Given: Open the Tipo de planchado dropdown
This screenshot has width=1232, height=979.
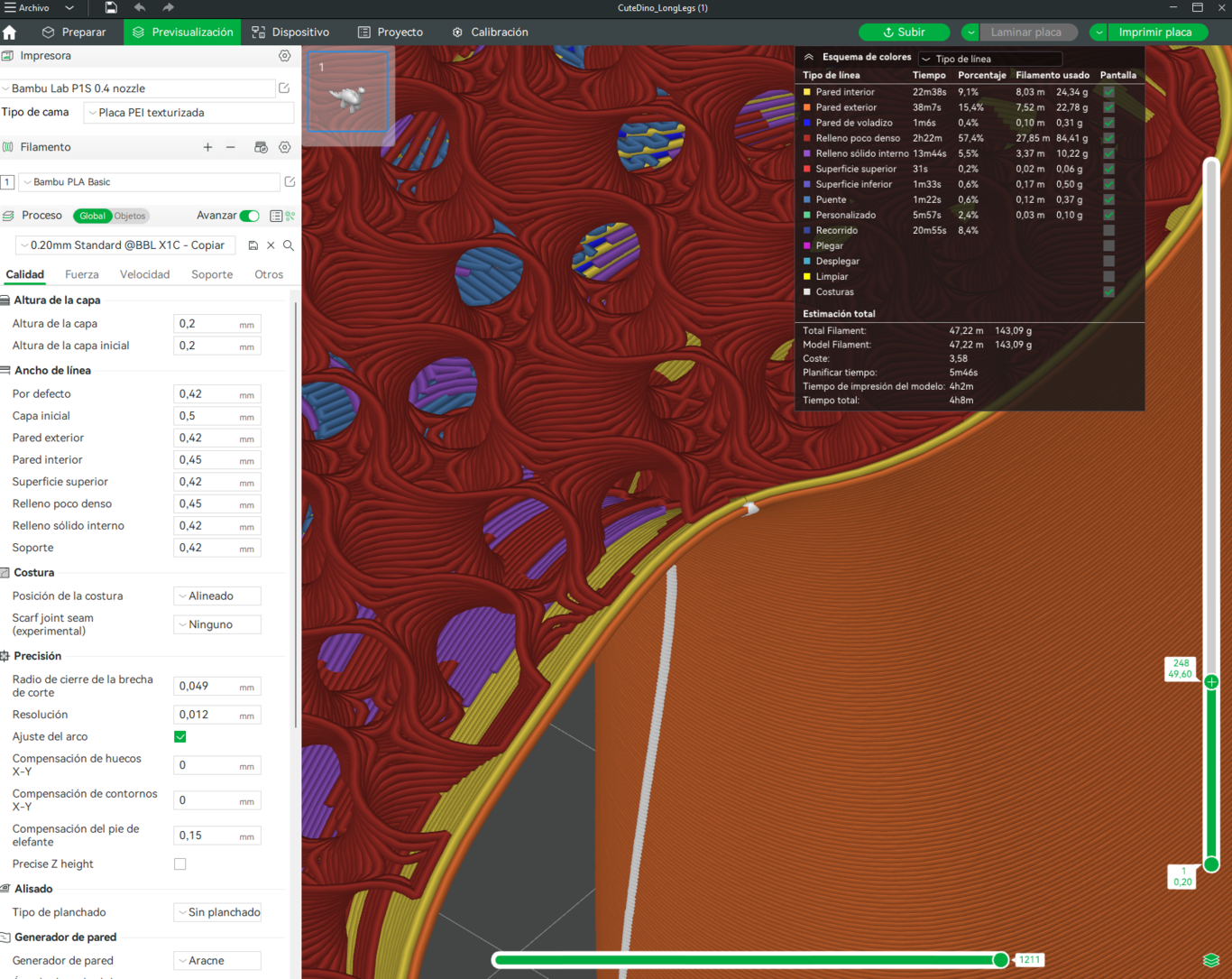Looking at the screenshot, I should tap(216, 912).
